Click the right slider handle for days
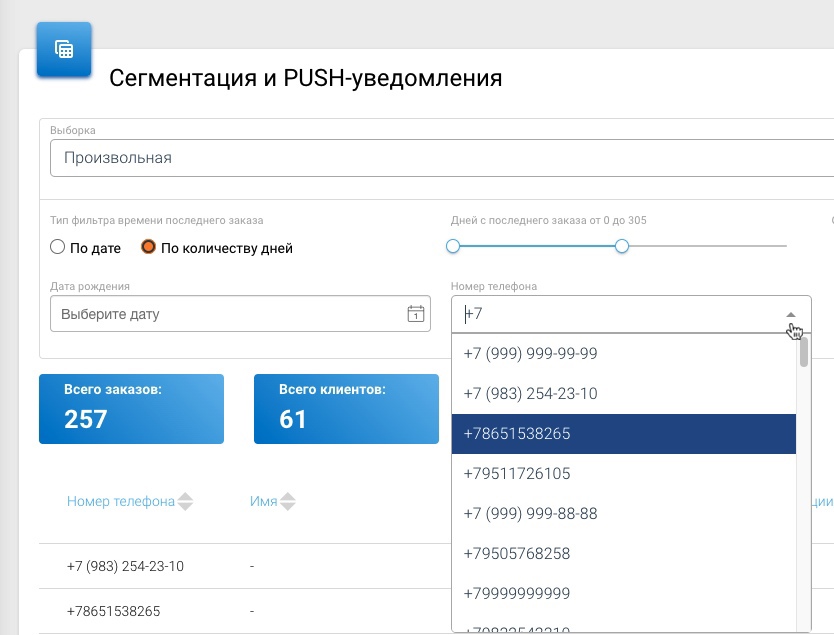Image resolution: width=834 pixels, height=635 pixels. point(622,246)
